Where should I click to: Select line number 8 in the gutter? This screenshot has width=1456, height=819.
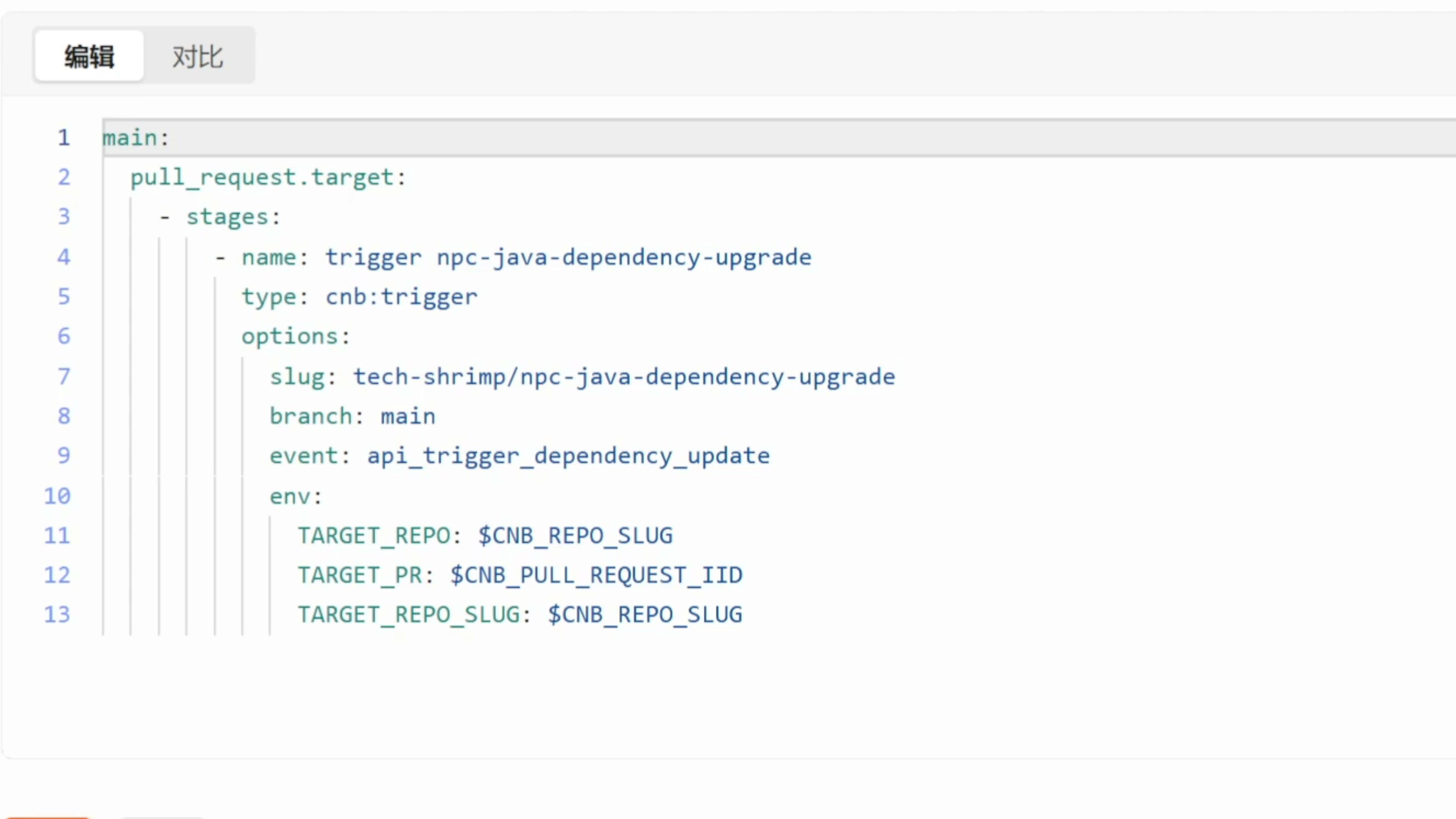click(64, 416)
